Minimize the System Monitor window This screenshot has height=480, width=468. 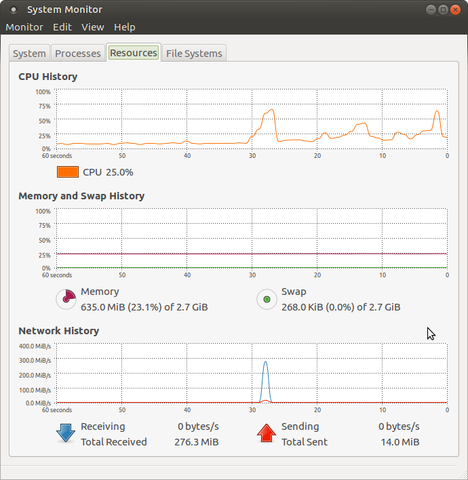[431, 10]
